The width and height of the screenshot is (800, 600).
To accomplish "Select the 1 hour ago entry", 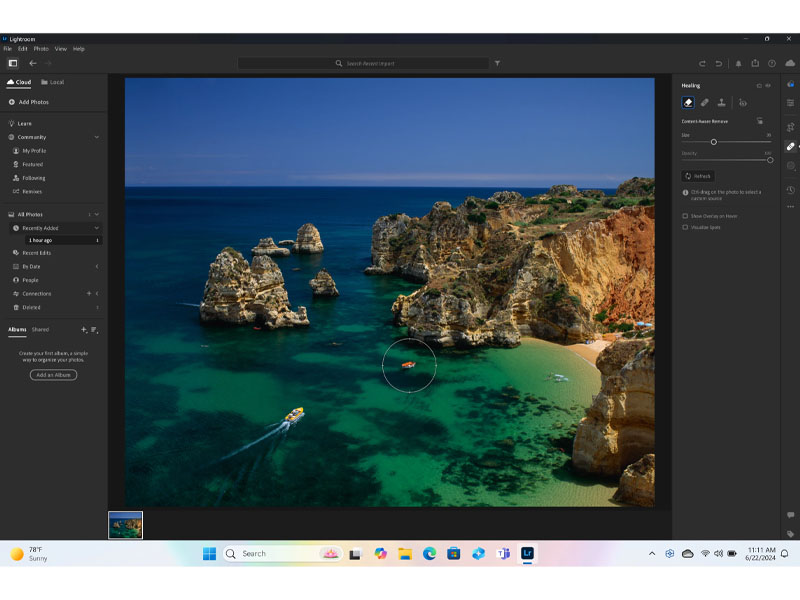I will (x=63, y=240).
